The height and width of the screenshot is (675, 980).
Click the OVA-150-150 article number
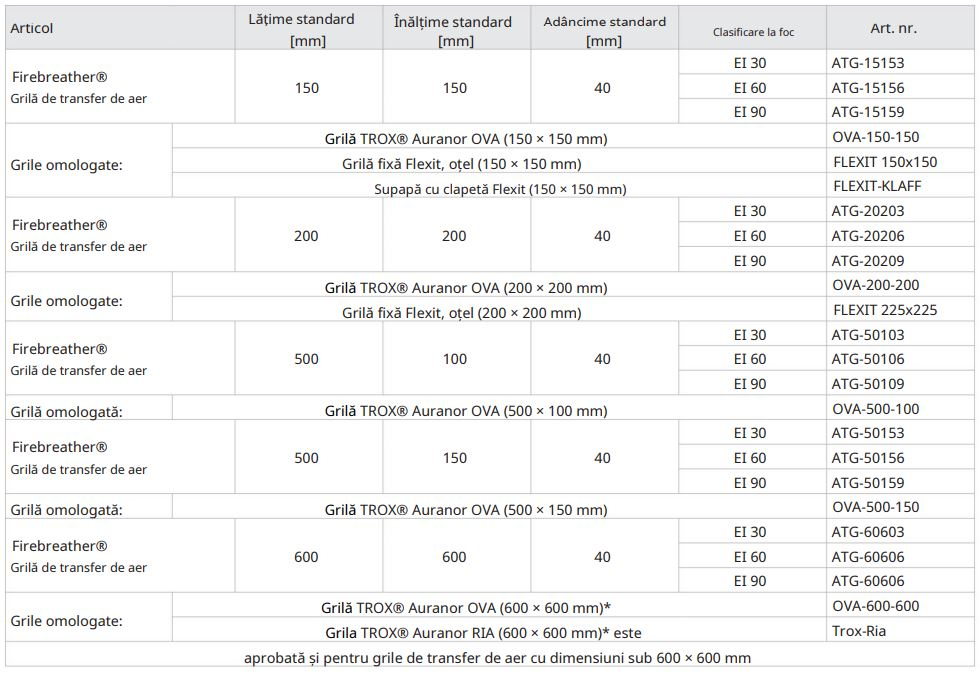pyautogui.click(x=875, y=137)
